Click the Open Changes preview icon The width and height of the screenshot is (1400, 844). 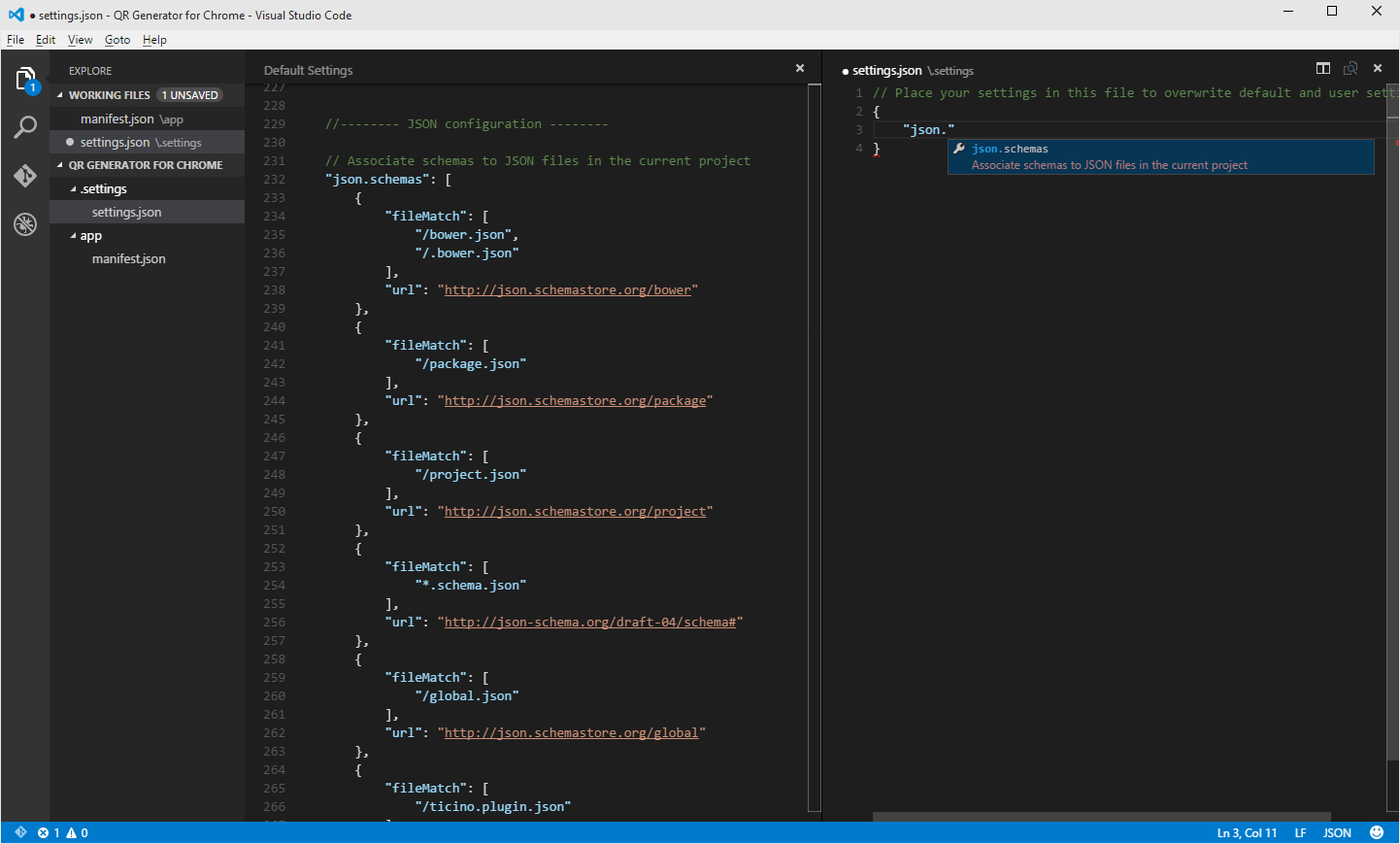pos(1350,68)
